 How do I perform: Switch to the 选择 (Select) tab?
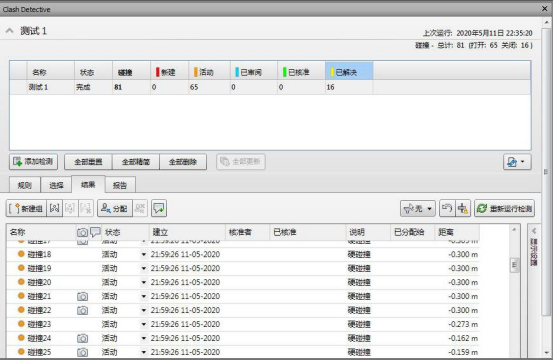[56, 185]
